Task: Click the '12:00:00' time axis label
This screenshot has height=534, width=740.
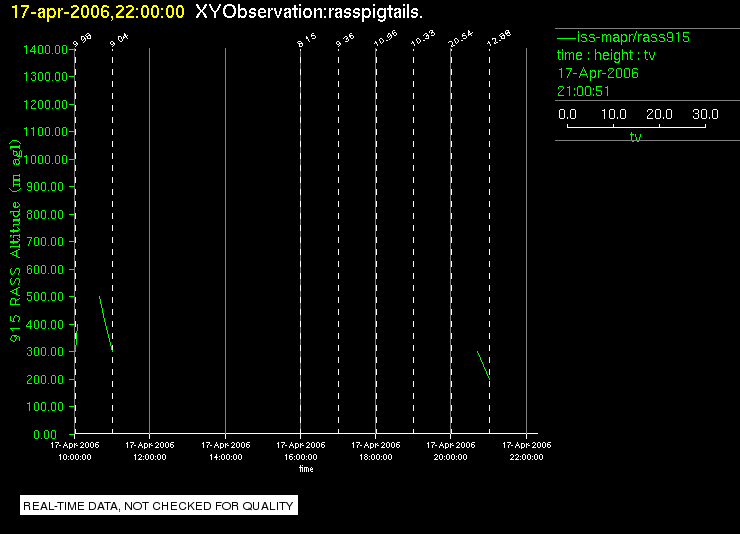Action: point(150,457)
